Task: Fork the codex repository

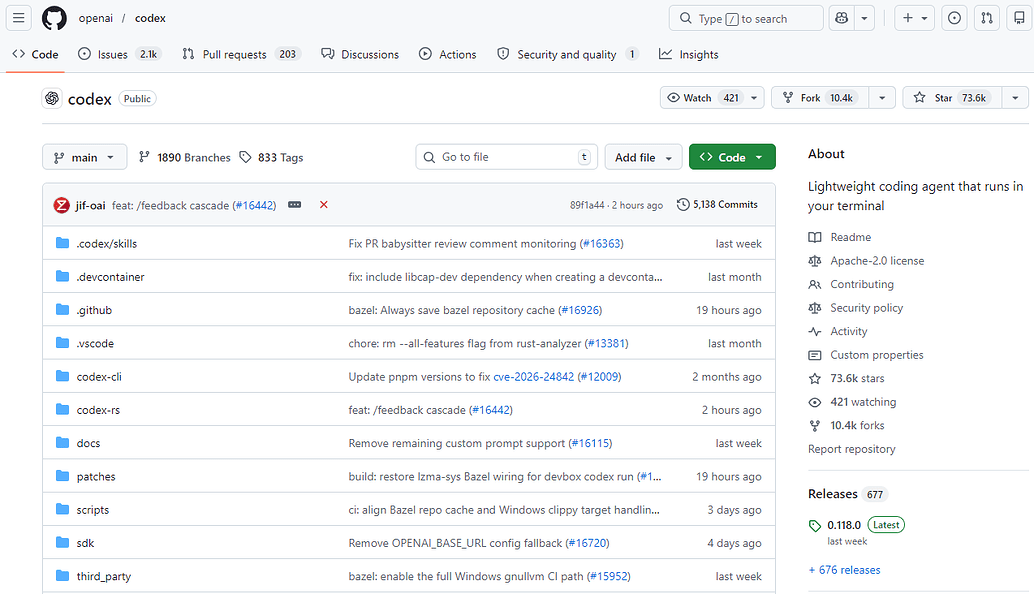Action: 820,98
